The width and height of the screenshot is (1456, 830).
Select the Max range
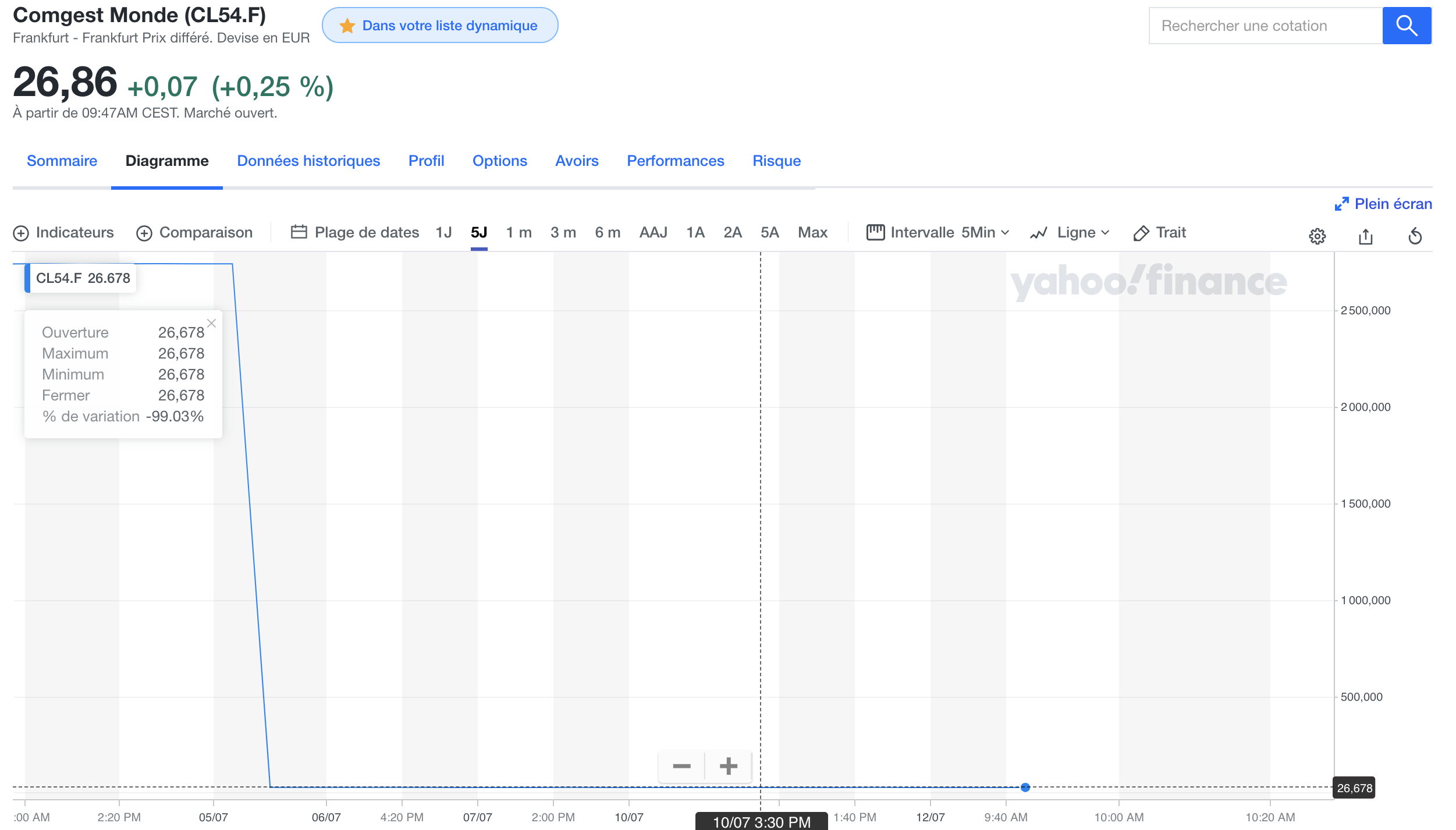[812, 232]
